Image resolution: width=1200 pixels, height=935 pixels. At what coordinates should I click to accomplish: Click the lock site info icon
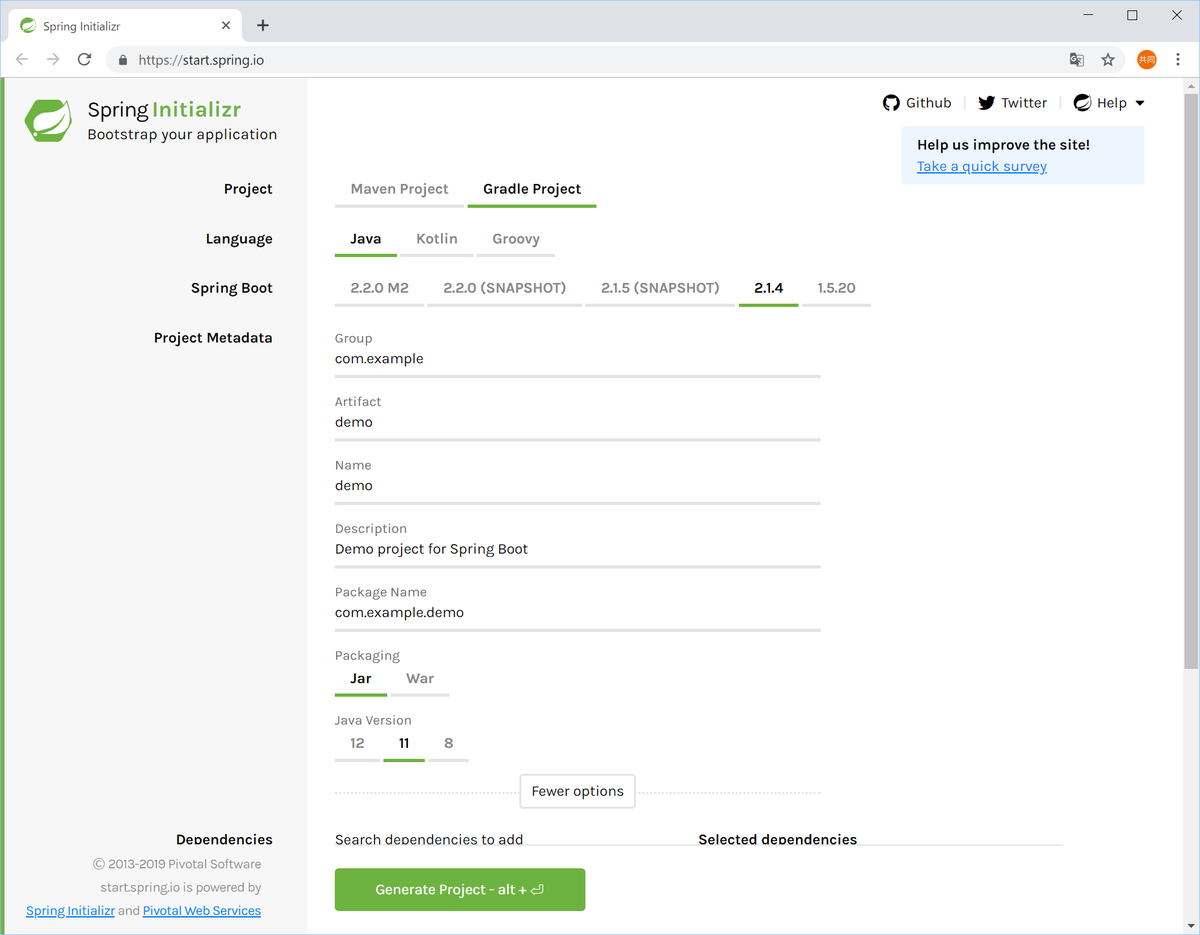pos(123,59)
